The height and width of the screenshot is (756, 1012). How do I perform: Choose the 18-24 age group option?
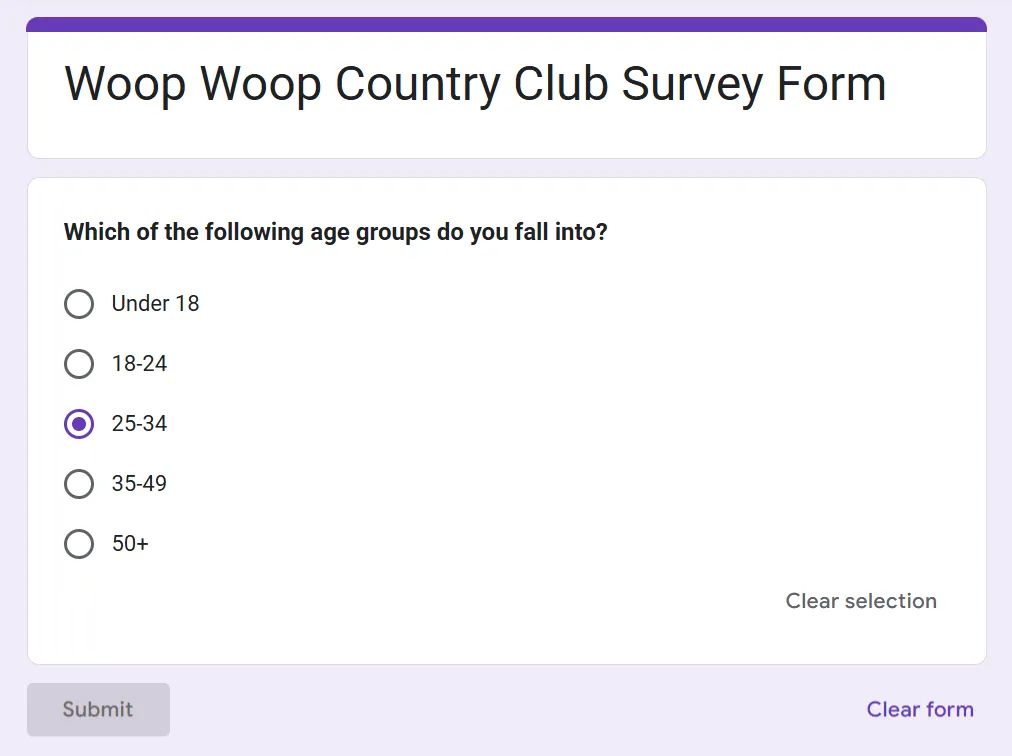(x=79, y=364)
